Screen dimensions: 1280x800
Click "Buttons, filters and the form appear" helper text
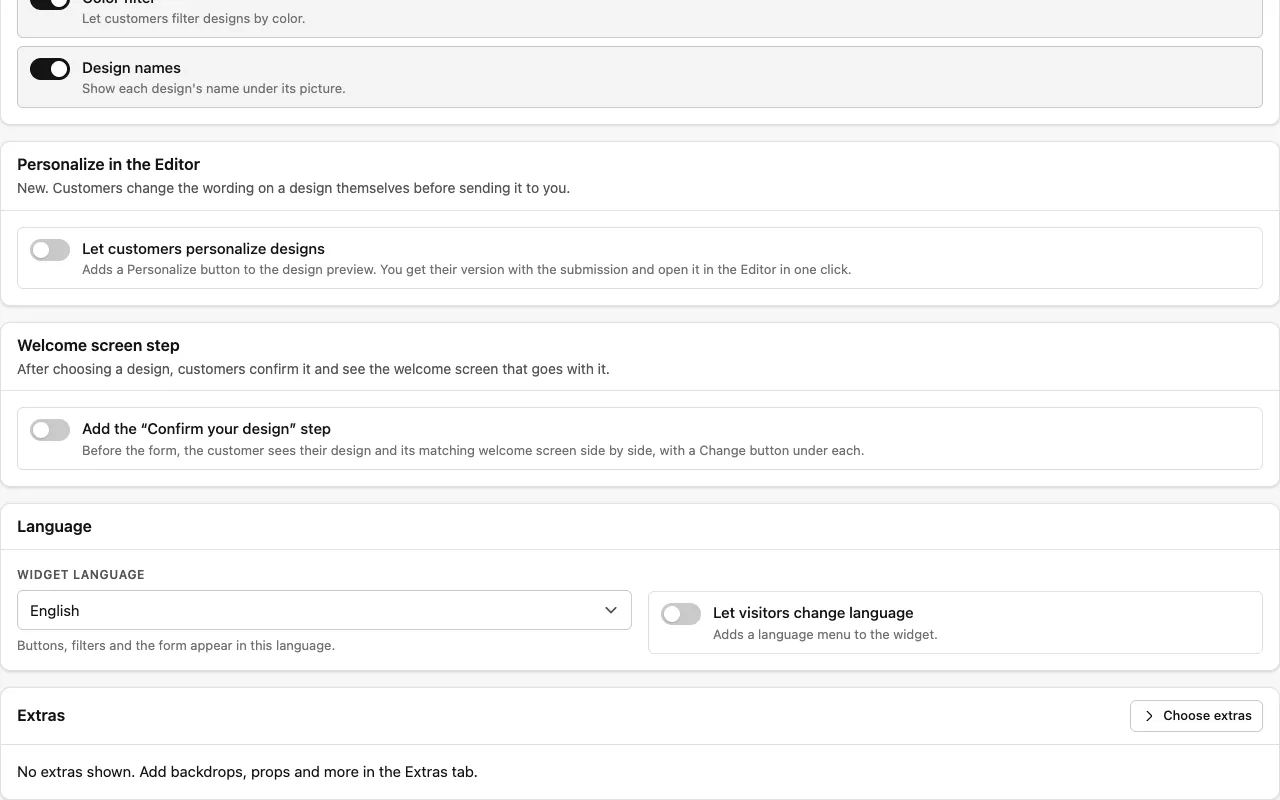point(176,645)
